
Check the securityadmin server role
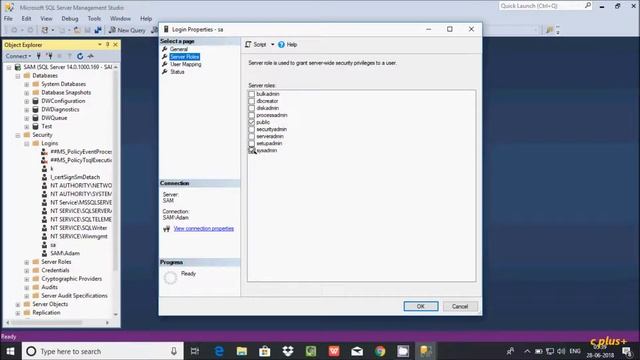point(251,129)
